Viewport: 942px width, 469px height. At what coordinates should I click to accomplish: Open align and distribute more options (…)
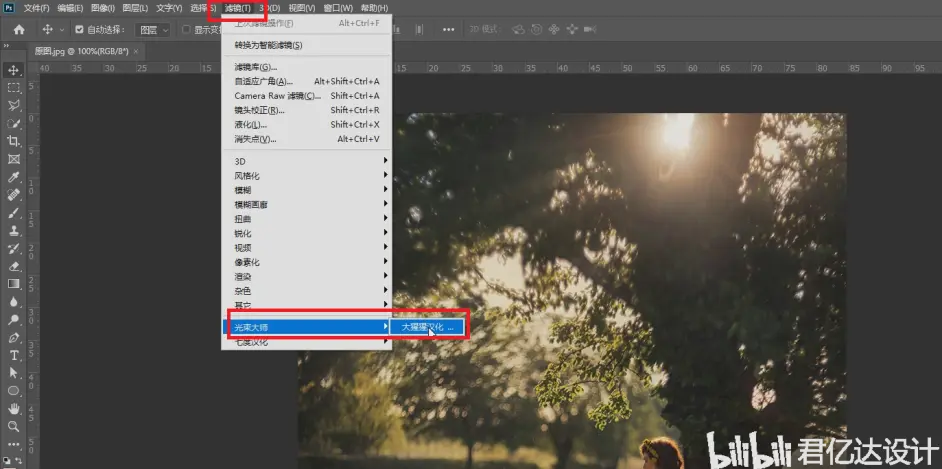pyautogui.click(x=448, y=29)
